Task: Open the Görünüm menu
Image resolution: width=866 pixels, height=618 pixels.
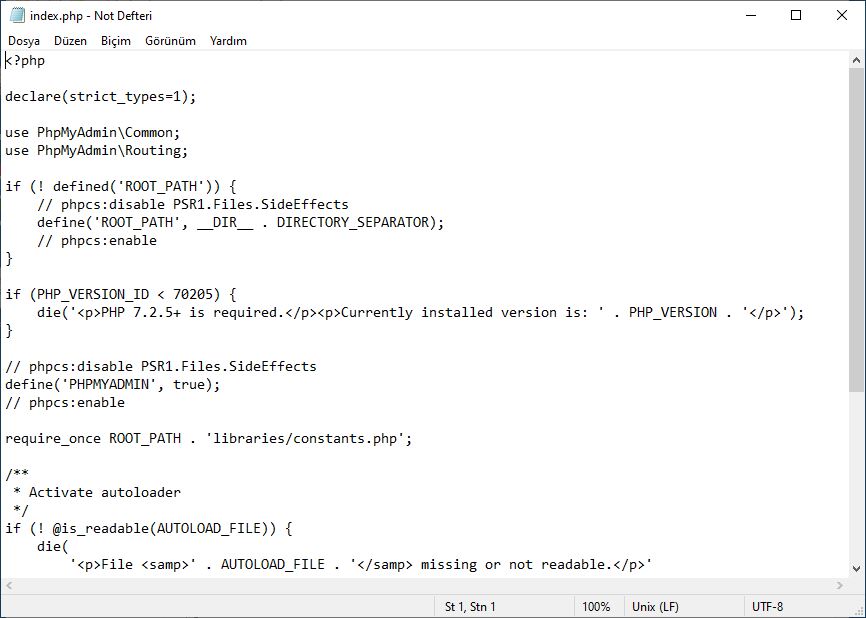Action: tap(170, 41)
